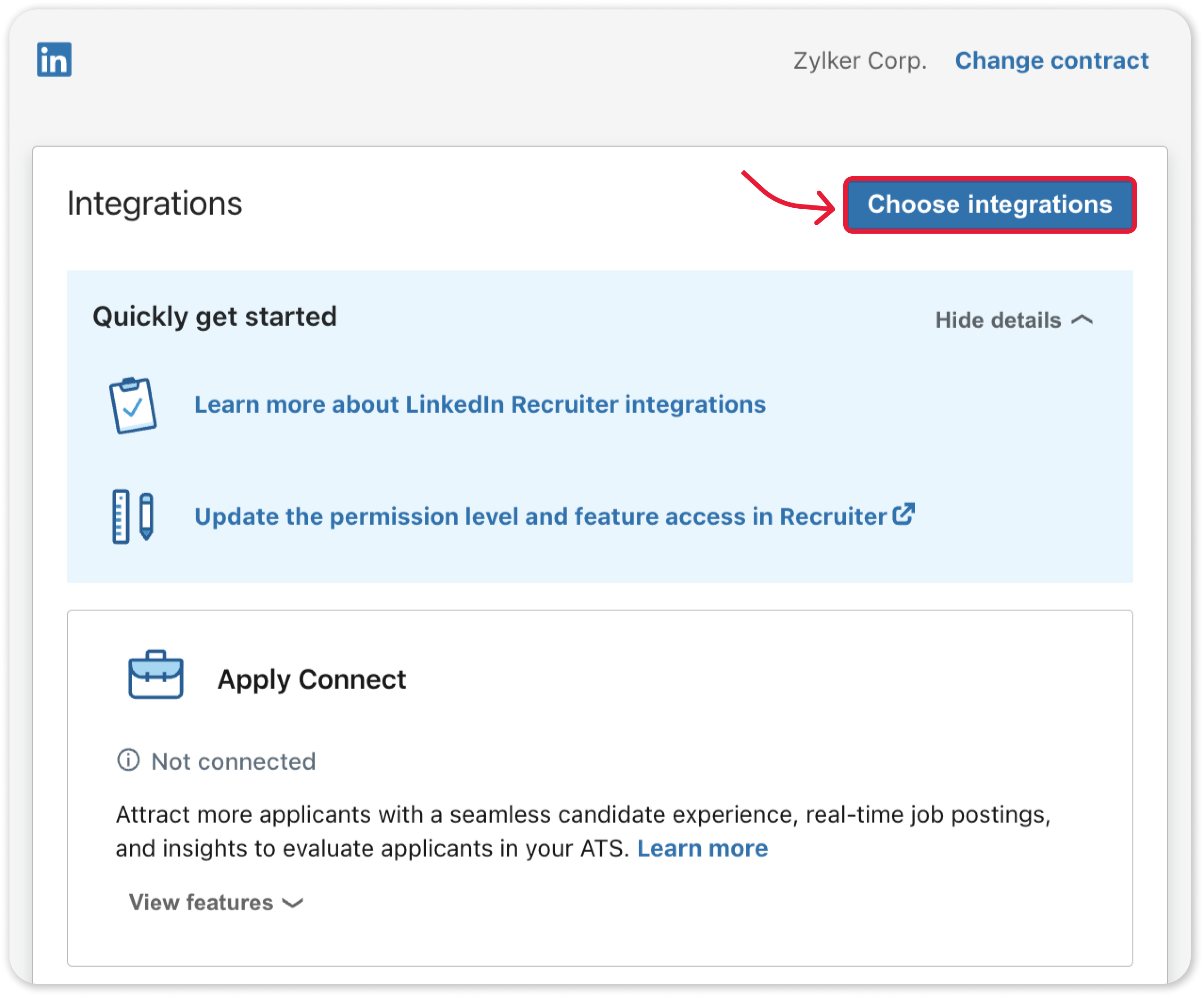
Task: Open the Change contract link
Action: 1051,60
